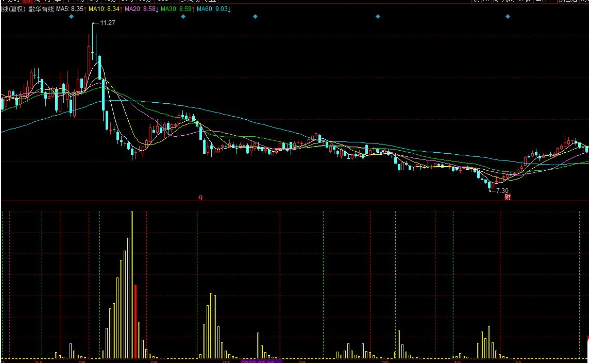Click the purple highlighted date on time axis
This screenshot has height=363, width=589.
click(261, 361)
